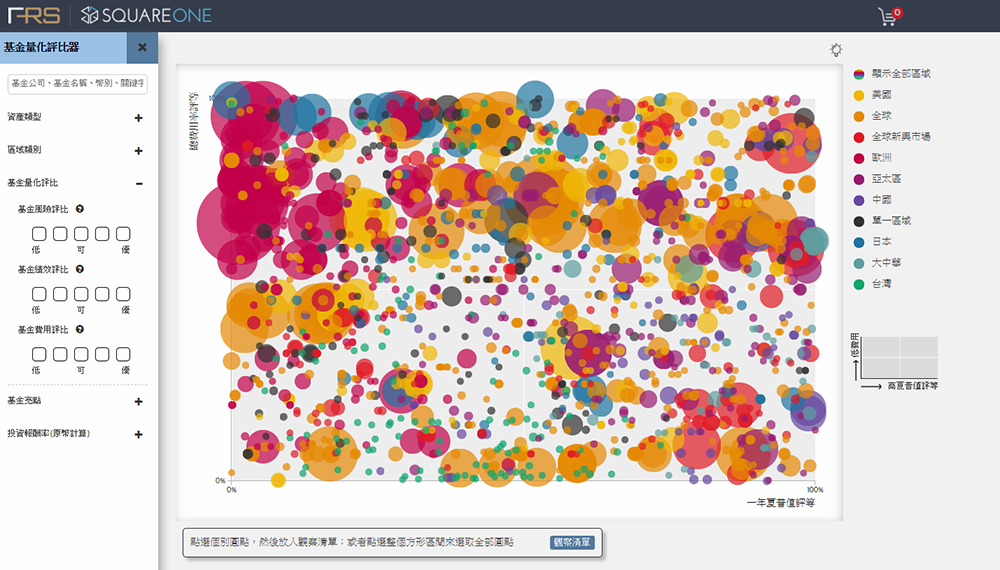Filter by 大中華 legend entry
The height and width of the screenshot is (570, 1000).
tap(878, 263)
